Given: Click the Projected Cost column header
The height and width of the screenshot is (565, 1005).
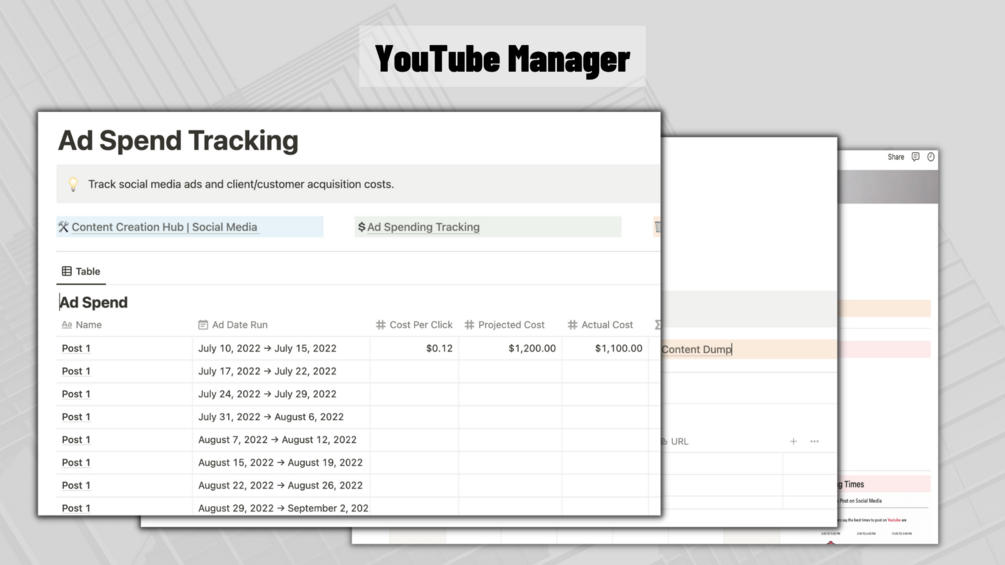Looking at the screenshot, I should click(x=511, y=325).
